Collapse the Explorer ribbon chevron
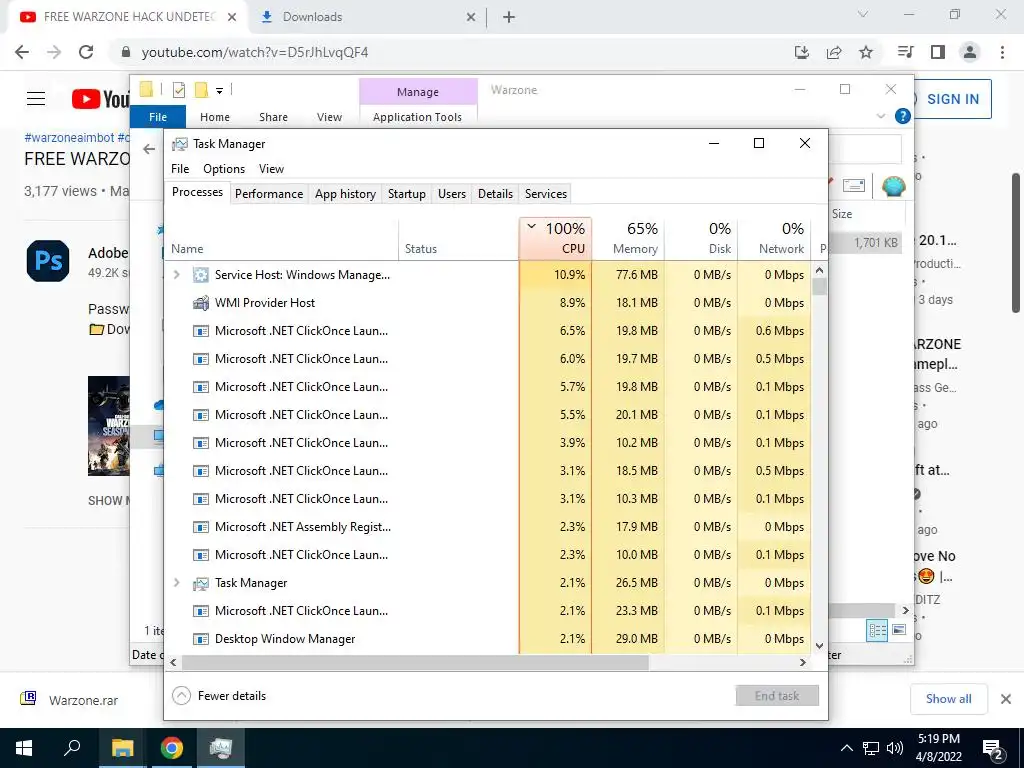 880,116
